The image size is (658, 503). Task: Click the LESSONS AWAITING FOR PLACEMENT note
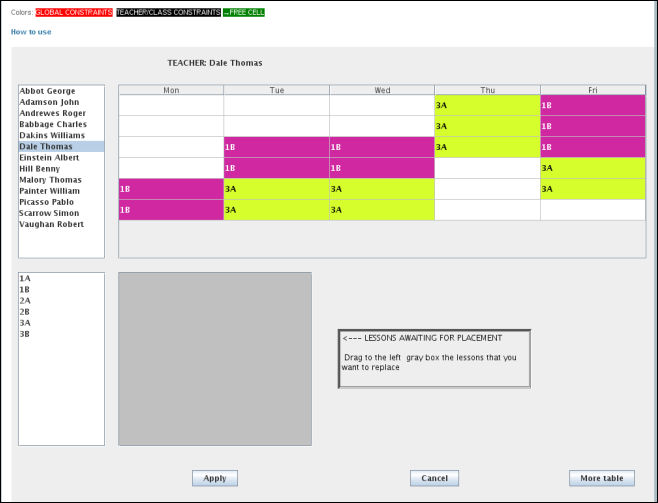pos(434,359)
